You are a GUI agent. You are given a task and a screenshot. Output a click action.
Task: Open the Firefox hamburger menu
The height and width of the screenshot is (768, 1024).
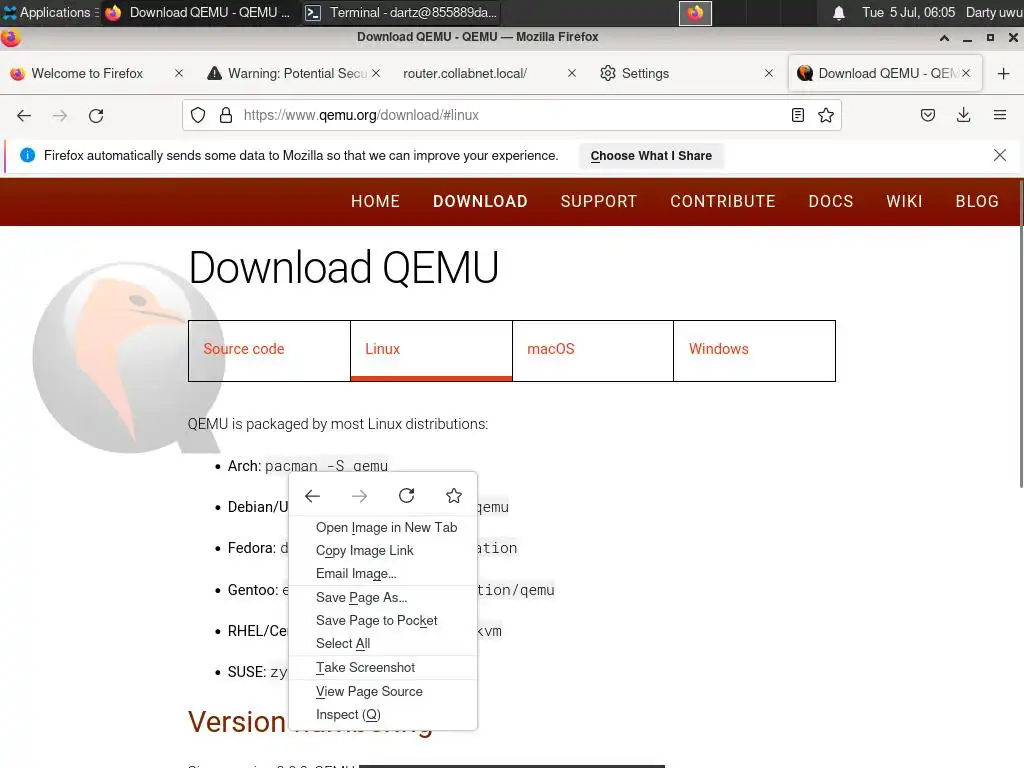(1000, 116)
